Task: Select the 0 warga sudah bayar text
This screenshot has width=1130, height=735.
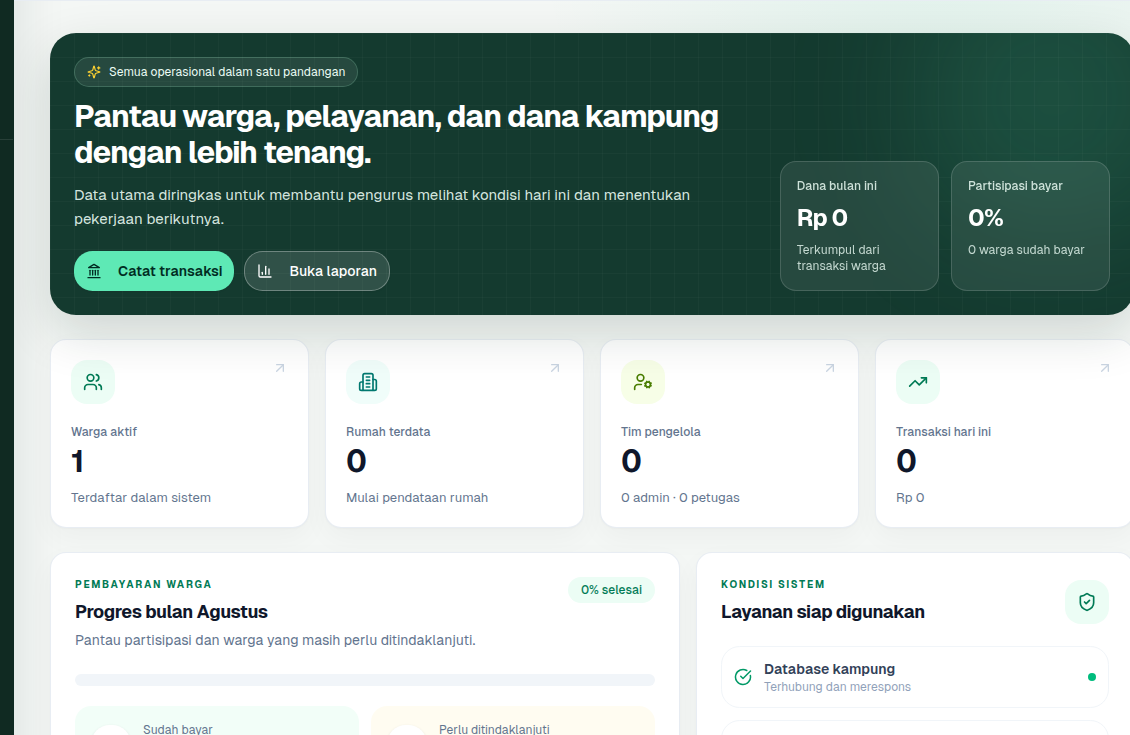Action: (x=1026, y=249)
